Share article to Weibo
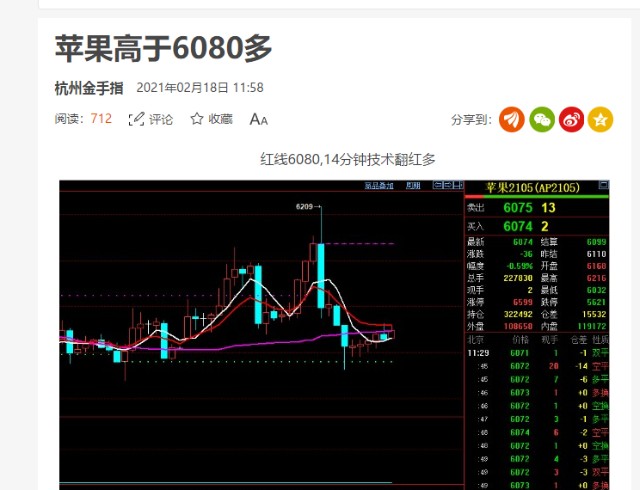Viewport: 640px width, 490px height. (571, 119)
